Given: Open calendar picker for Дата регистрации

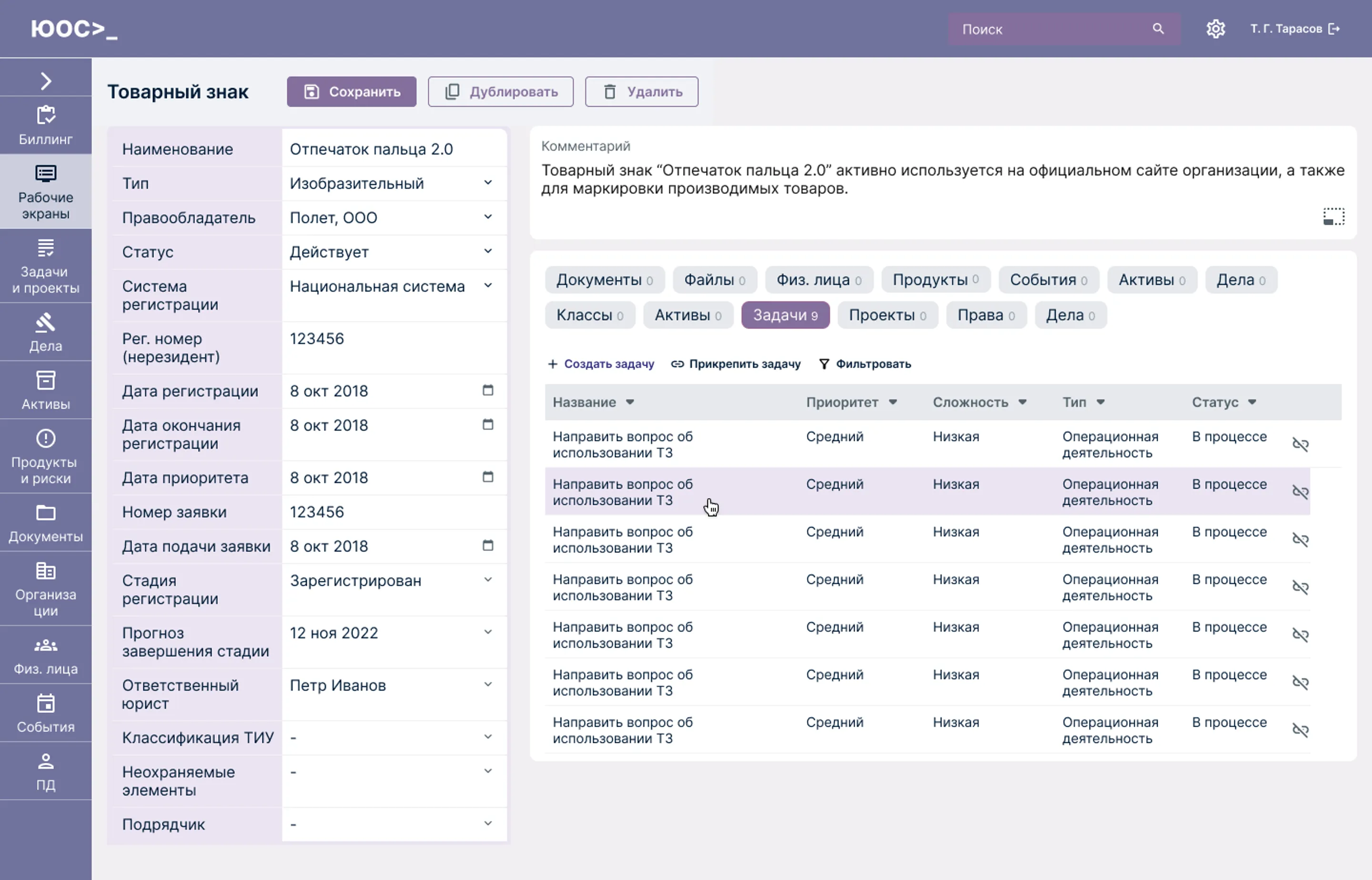Looking at the screenshot, I should click(x=488, y=390).
